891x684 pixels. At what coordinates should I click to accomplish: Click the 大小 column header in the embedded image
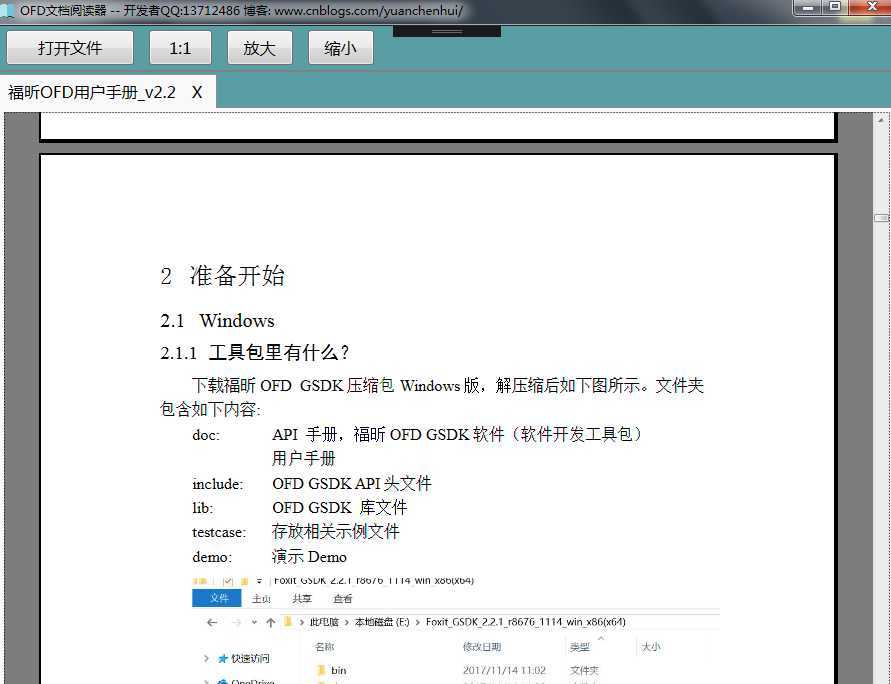651,647
